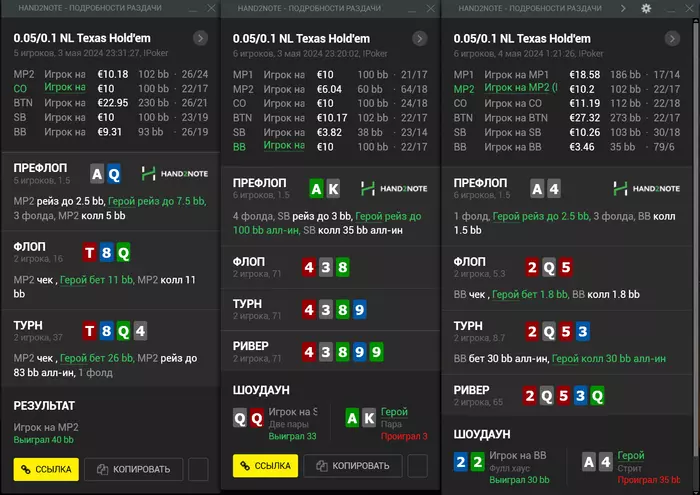Click gray 3 card in middle window flop row
The width and height of the screenshot is (700, 495).
[326, 267]
